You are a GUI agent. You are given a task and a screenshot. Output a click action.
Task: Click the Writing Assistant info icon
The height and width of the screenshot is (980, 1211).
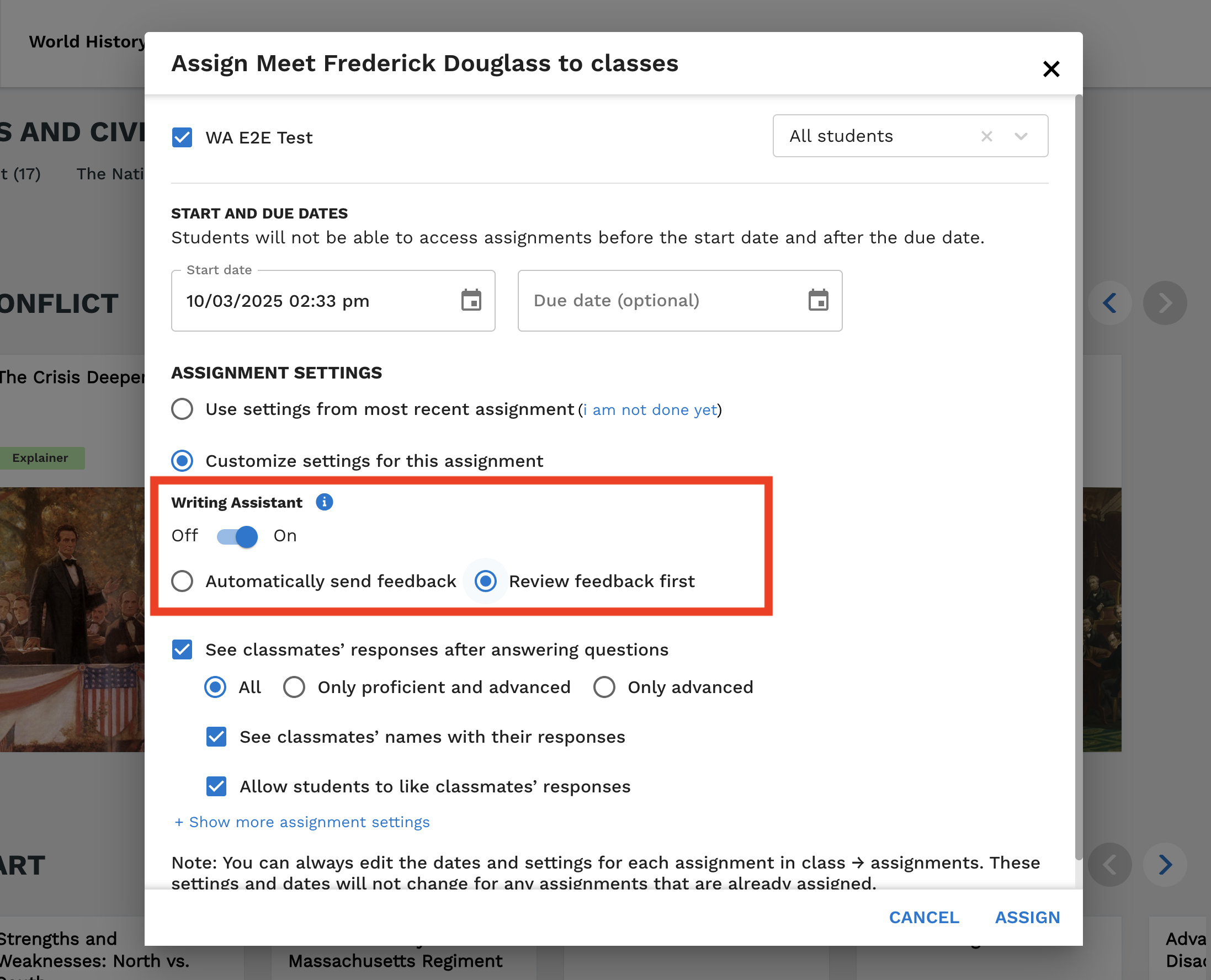324,502
